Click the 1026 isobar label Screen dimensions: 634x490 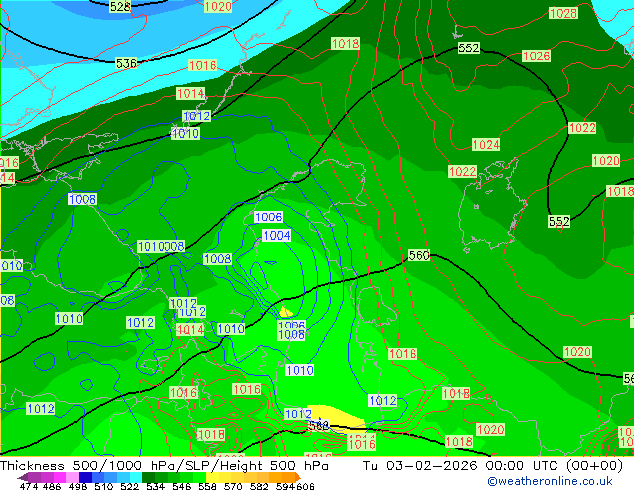[536, 56]
